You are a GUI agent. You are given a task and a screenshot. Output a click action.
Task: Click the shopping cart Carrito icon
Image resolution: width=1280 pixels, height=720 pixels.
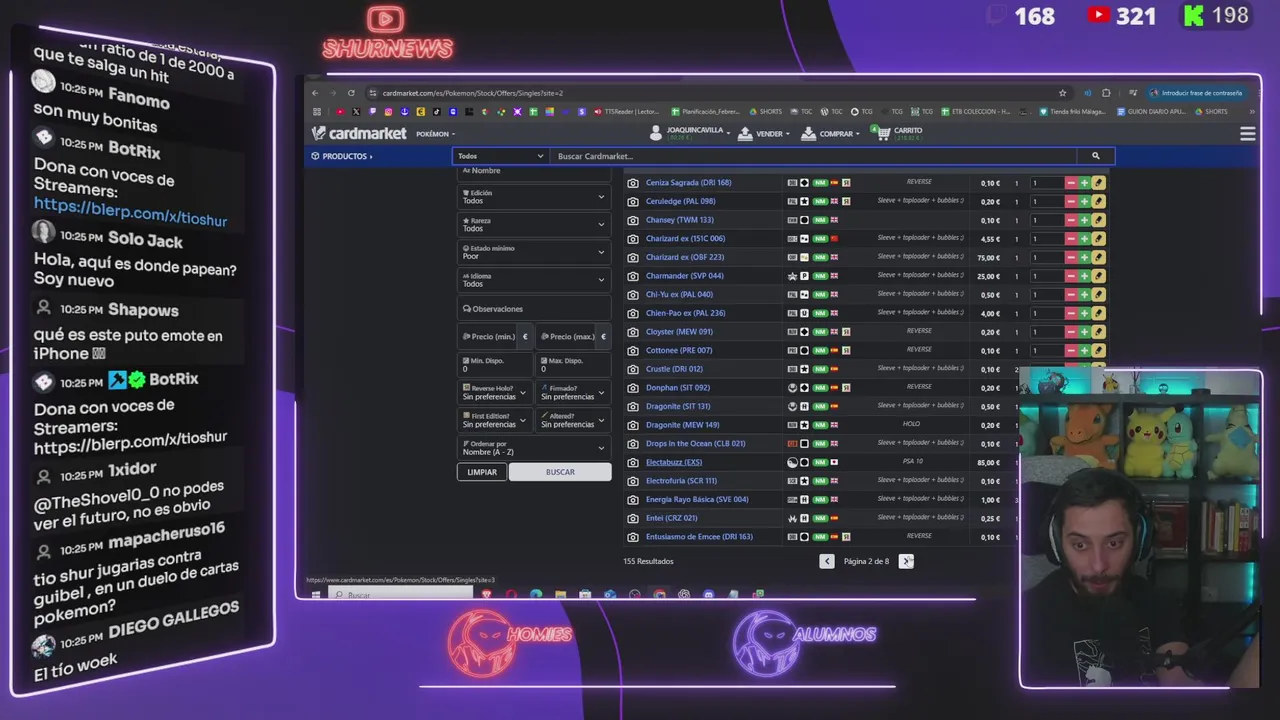pyautogui.click(x=885, y=132)
